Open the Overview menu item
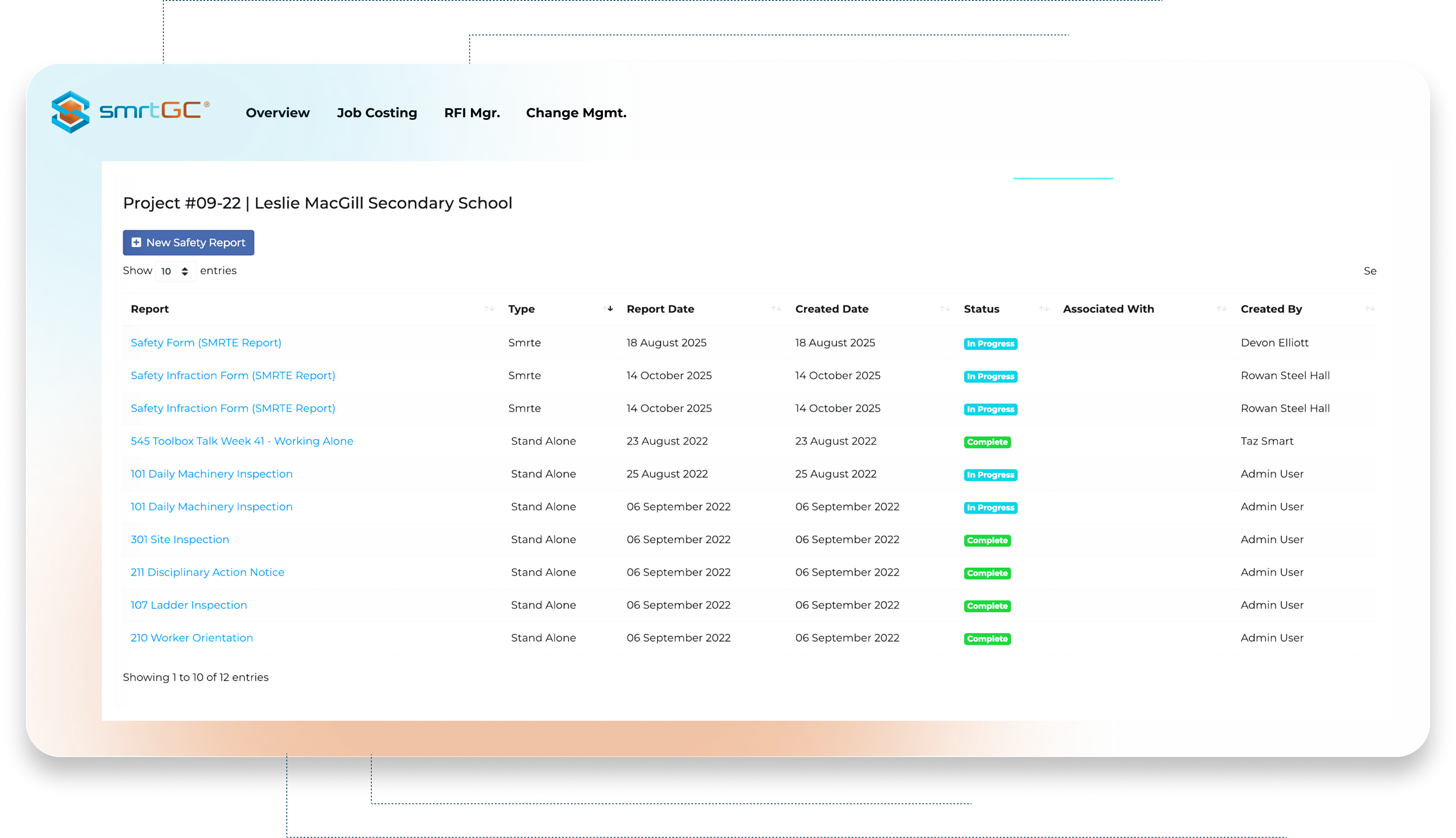Screen dimensions: 1456x838 (x=277, y=113)
